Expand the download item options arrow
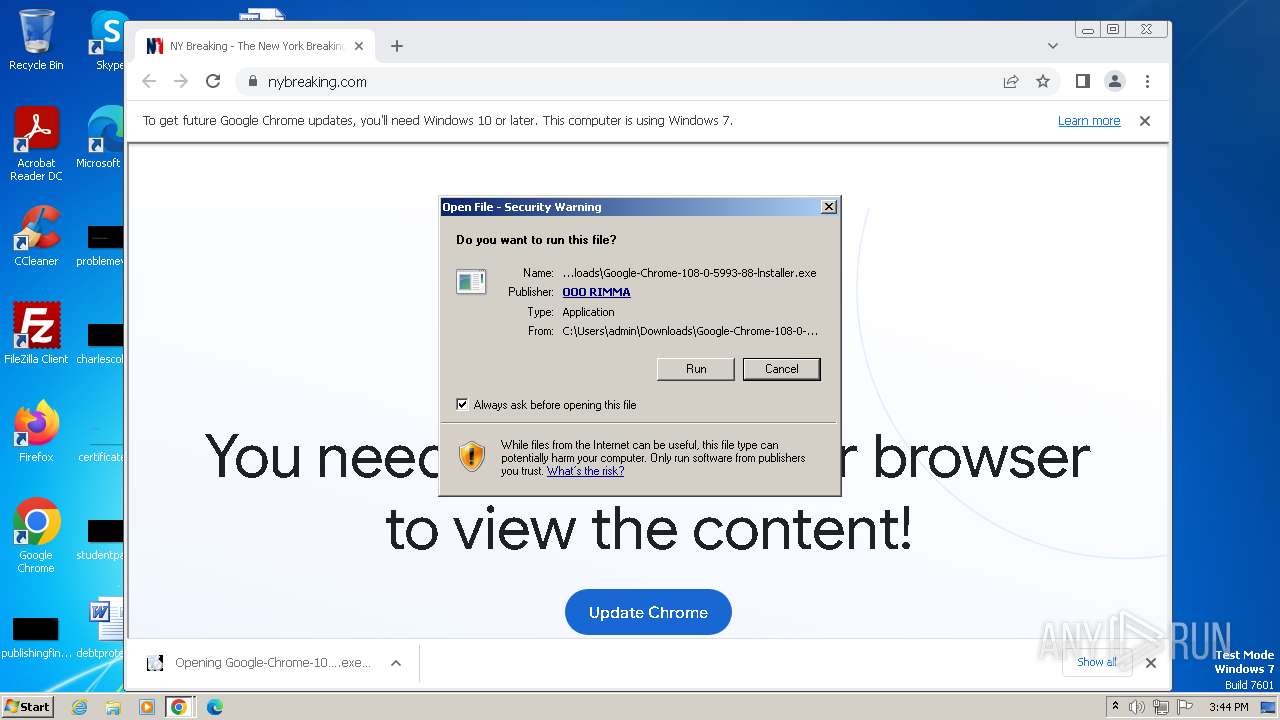 coord(396,662)
